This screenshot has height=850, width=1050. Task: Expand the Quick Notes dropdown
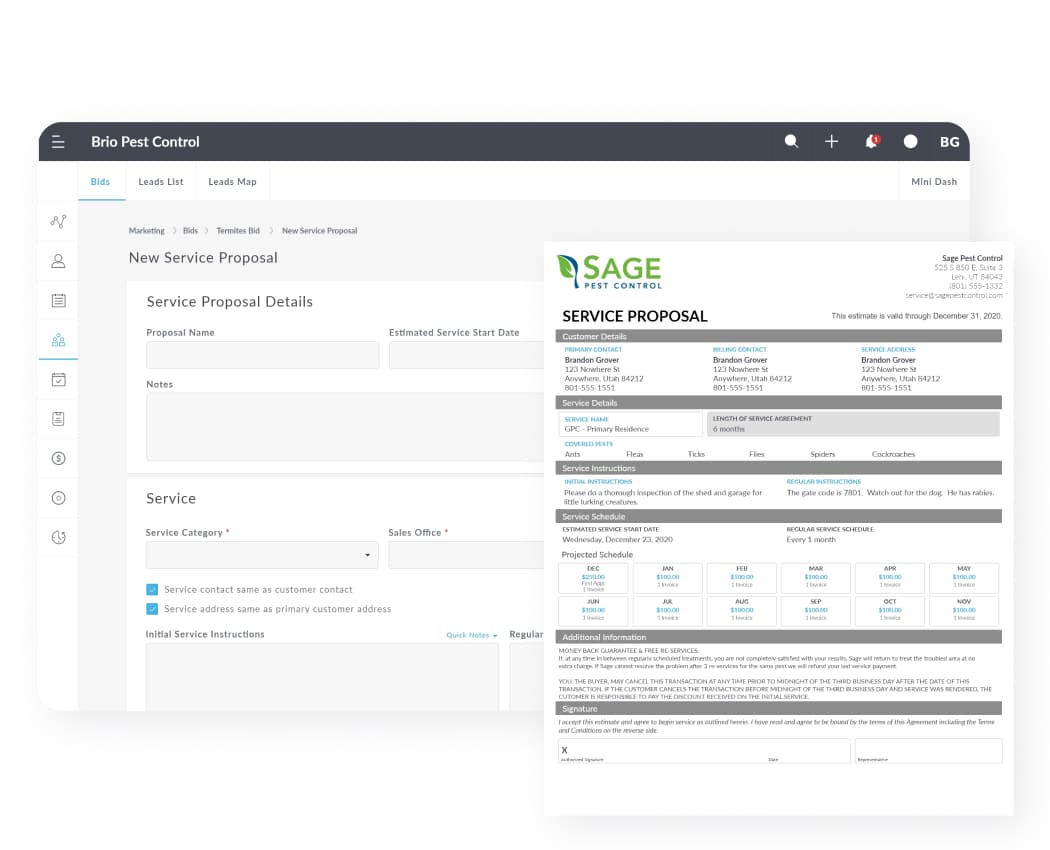click(x=472, y=635)
